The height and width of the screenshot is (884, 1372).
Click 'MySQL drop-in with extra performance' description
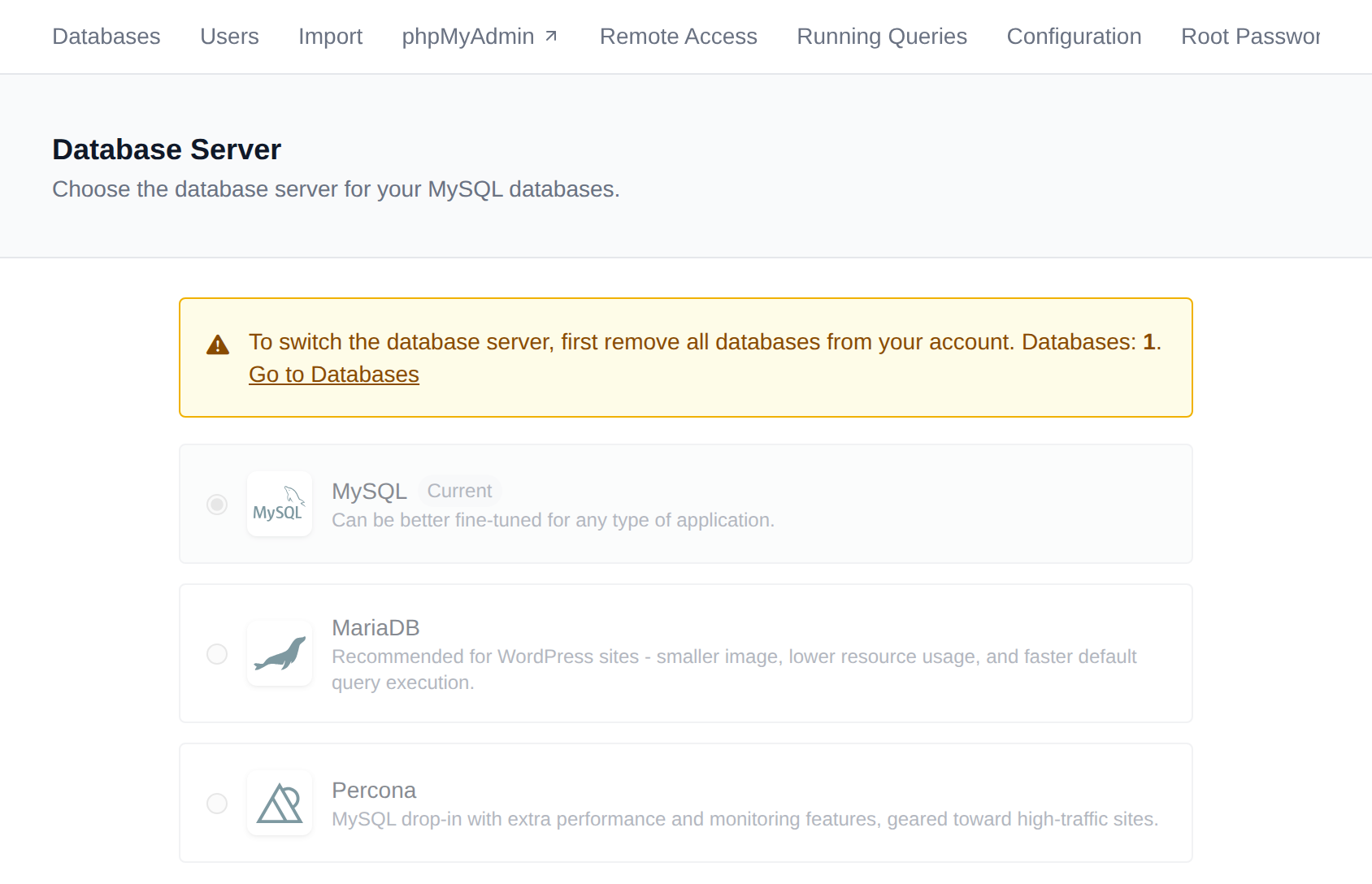pyautogui.click(x=745, y=819)
